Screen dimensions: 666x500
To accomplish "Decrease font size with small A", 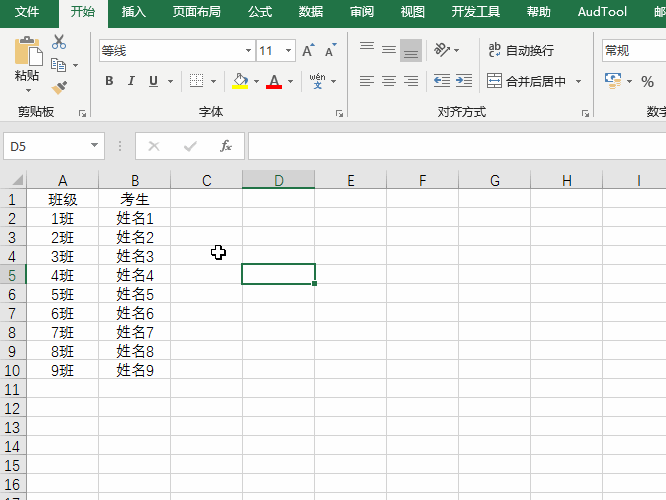I will point(330,51).
